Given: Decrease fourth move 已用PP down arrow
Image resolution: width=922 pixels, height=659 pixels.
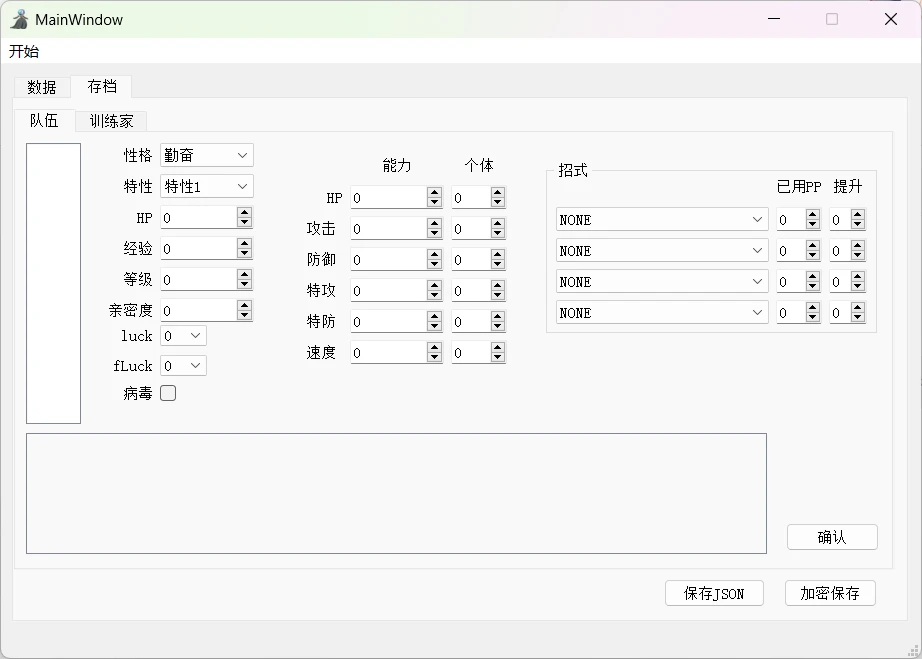Looking at the screenshot, I should pos(813,318).
